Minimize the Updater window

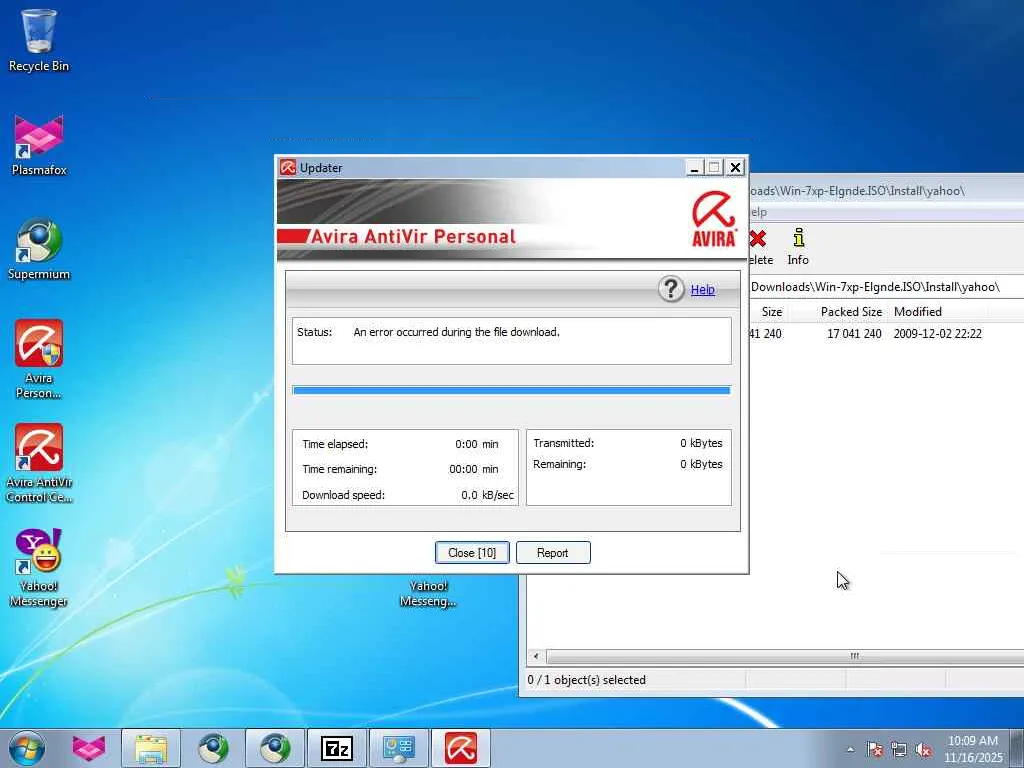point(694,168)
